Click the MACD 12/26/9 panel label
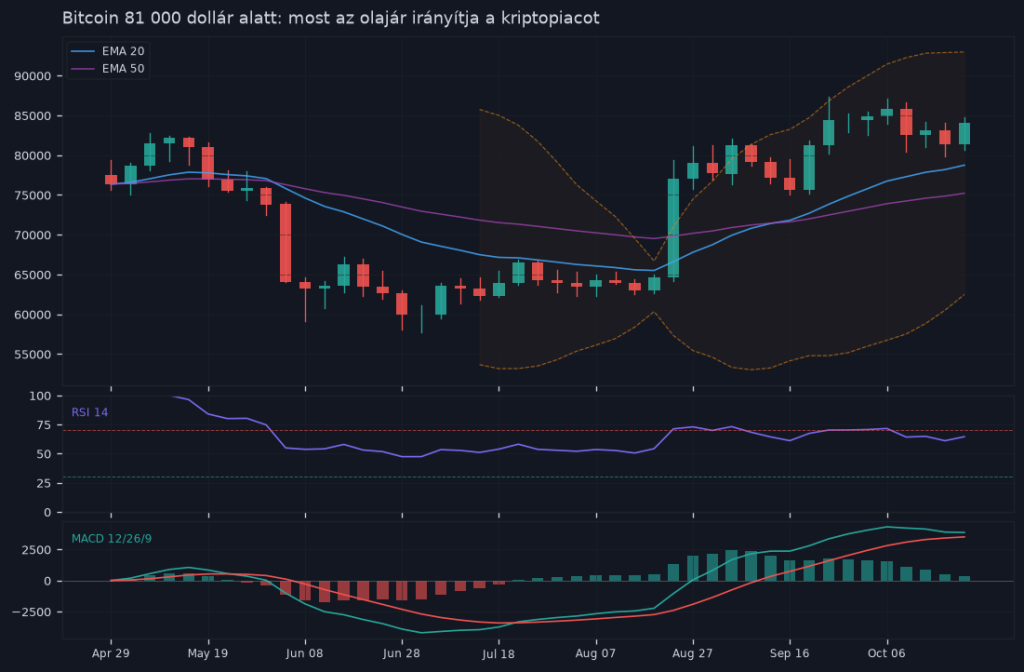This screenshot has height=672, width=1024. coord(112,539)
